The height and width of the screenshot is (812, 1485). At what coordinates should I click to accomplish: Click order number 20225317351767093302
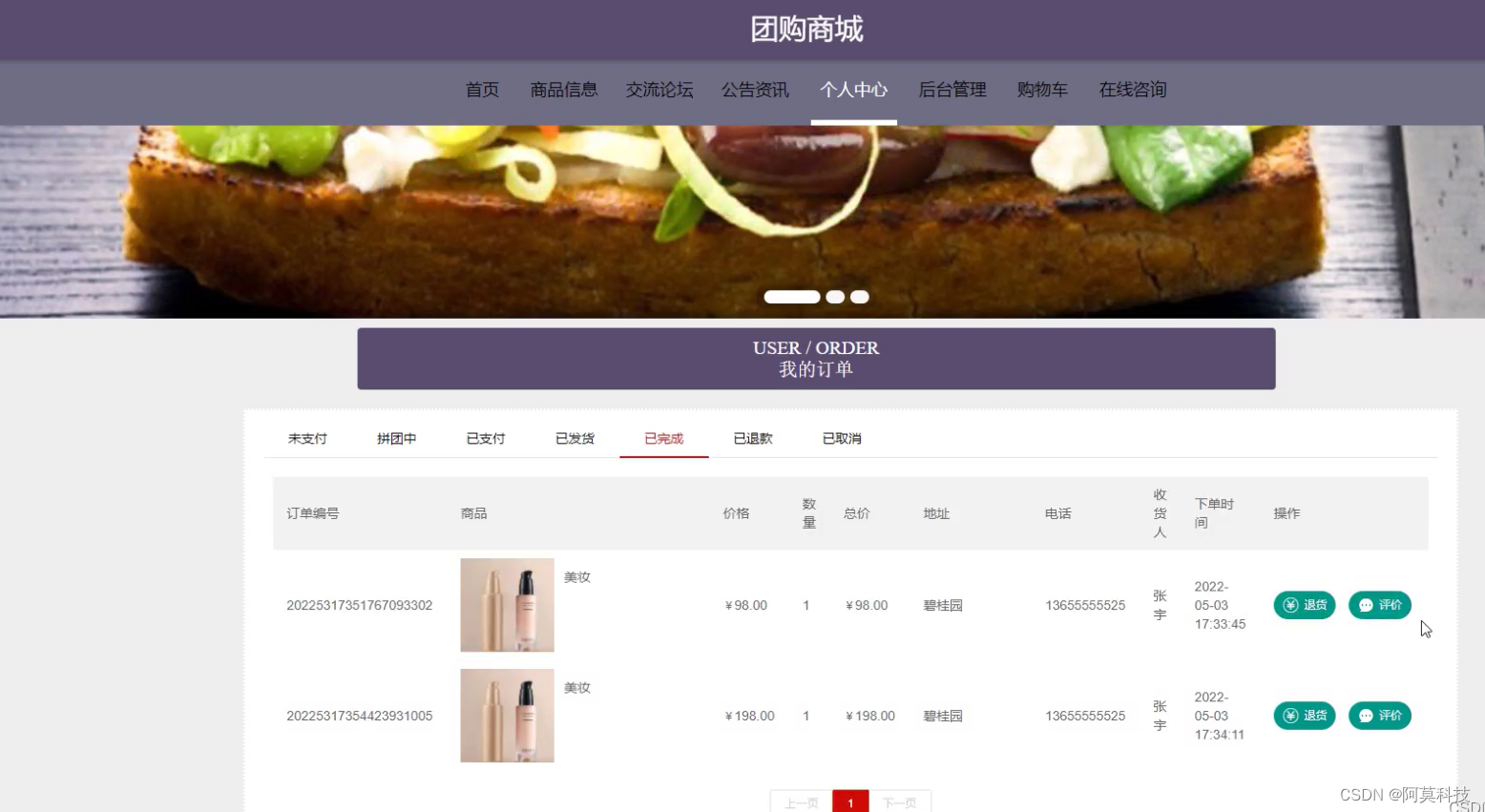tap(360, 605)
